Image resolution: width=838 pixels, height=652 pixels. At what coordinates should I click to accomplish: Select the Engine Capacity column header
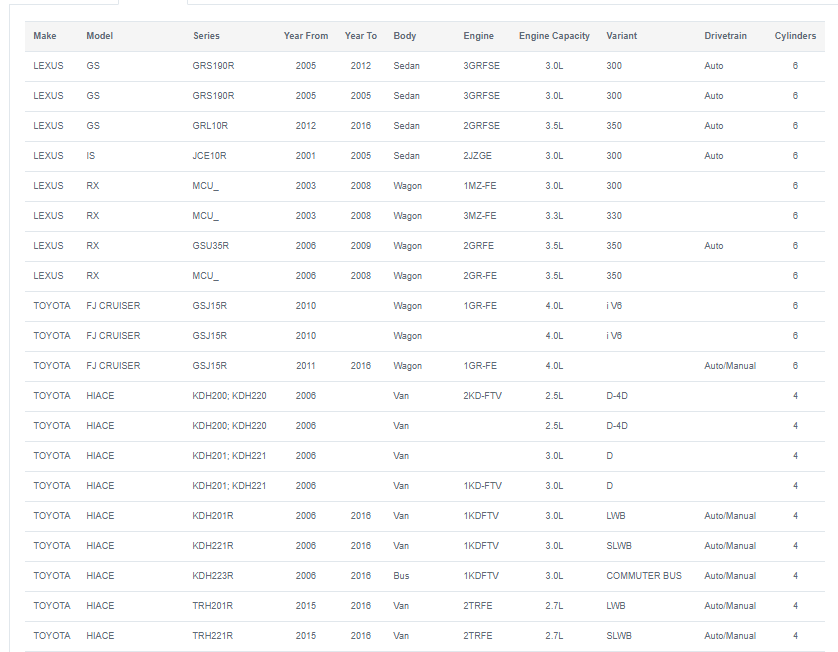554,36
